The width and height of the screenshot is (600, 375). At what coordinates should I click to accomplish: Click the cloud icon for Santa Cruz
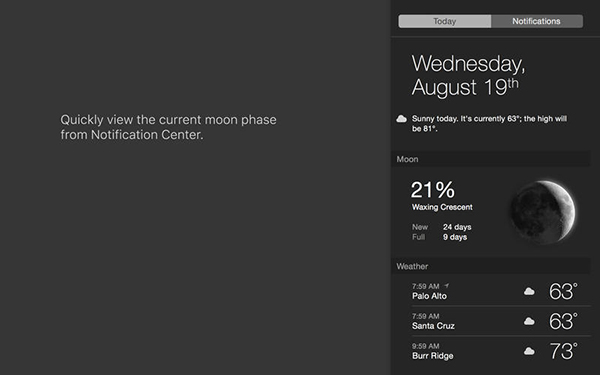pos(529,321)
